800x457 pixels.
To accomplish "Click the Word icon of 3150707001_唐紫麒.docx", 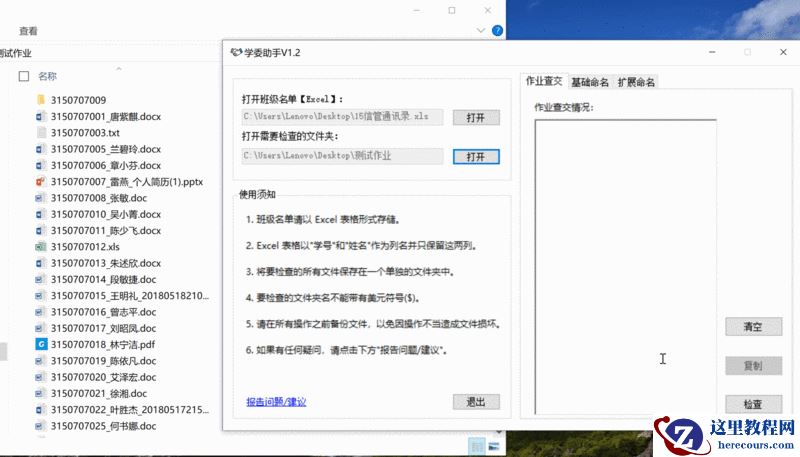I will 41,116.
